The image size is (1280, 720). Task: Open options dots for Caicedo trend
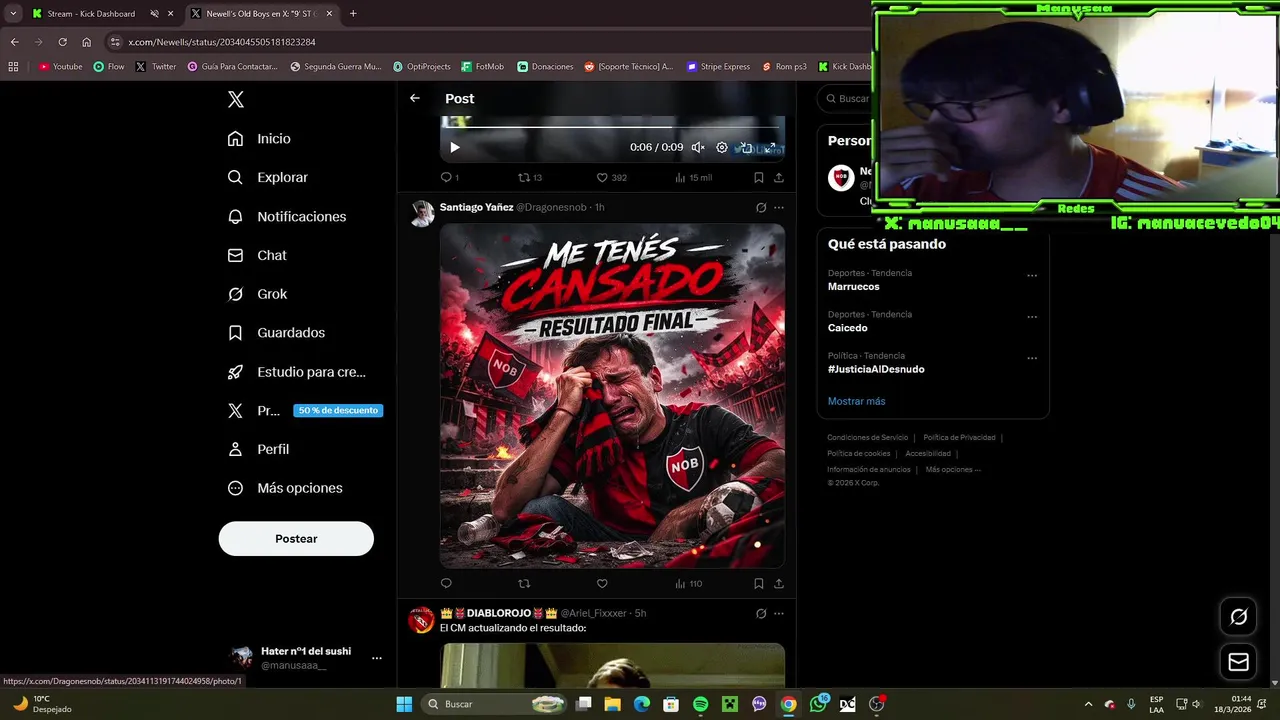click(x=1032, y=317)
